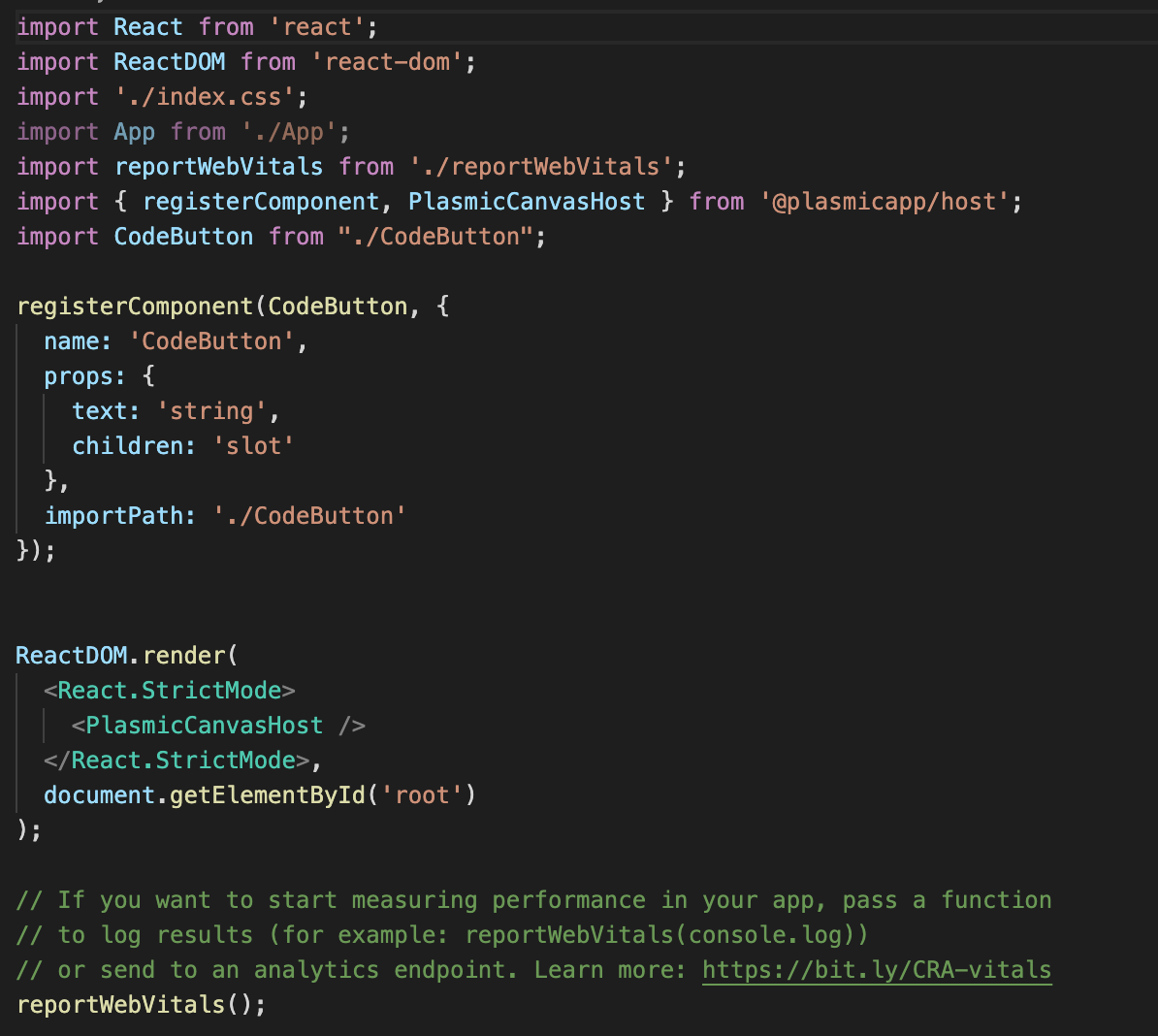
Task: Click the '@plasmicapp/host' package string
Action: pyautogui.click(x=885, y=202)
